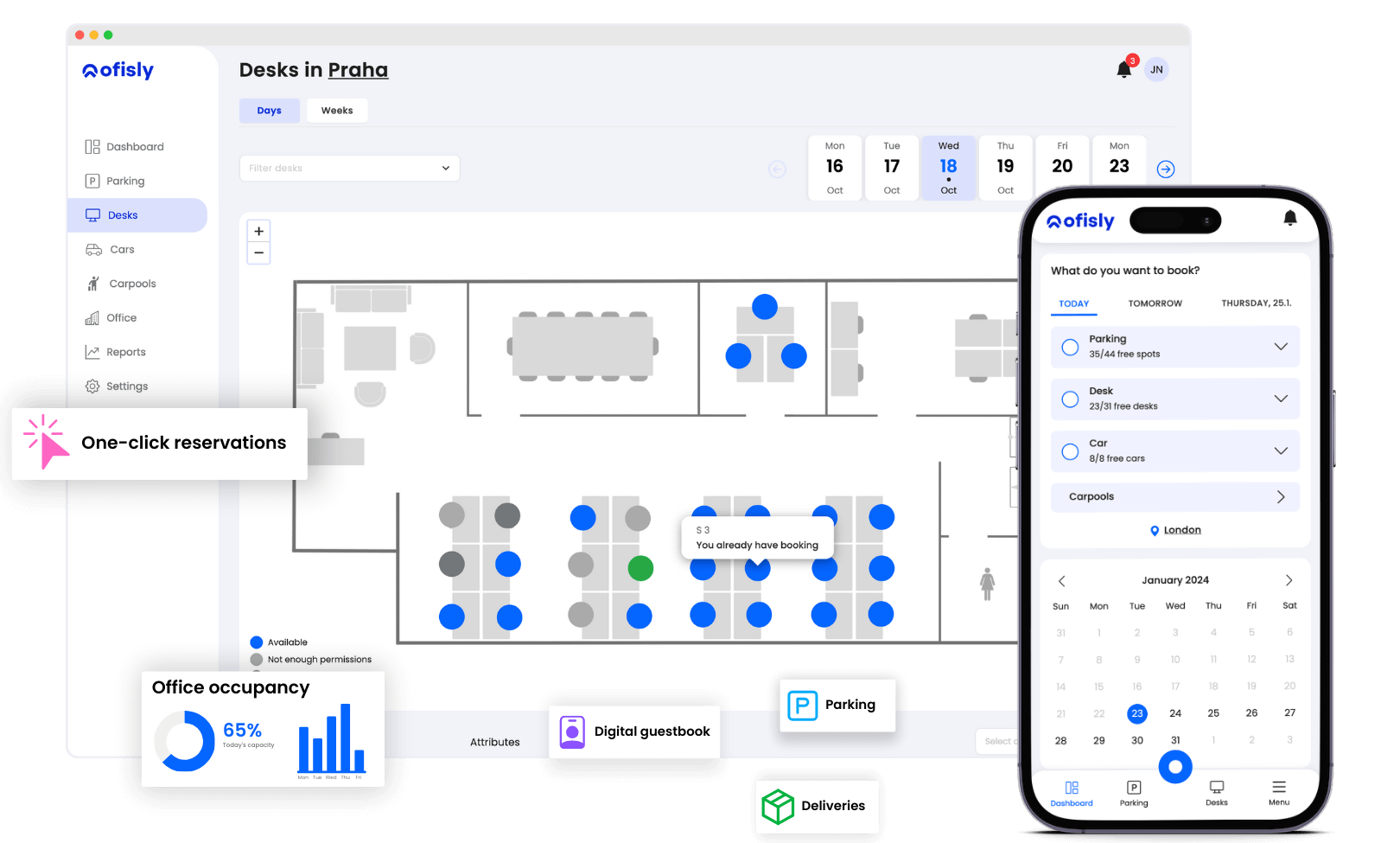The width and height of the screenshot is (1400, 843).
Task: Select Wed 18 Oct date card
Action: click(x=949, y=168)
